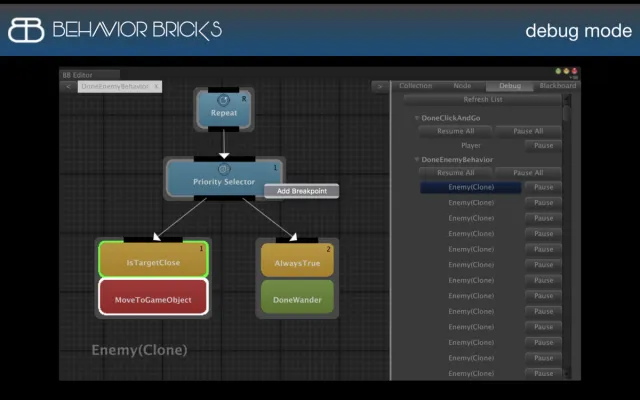Click the DoneClickAndGo group label
Image resolution: width=640 pixels, height=400 pixels.
coord(451,118)
